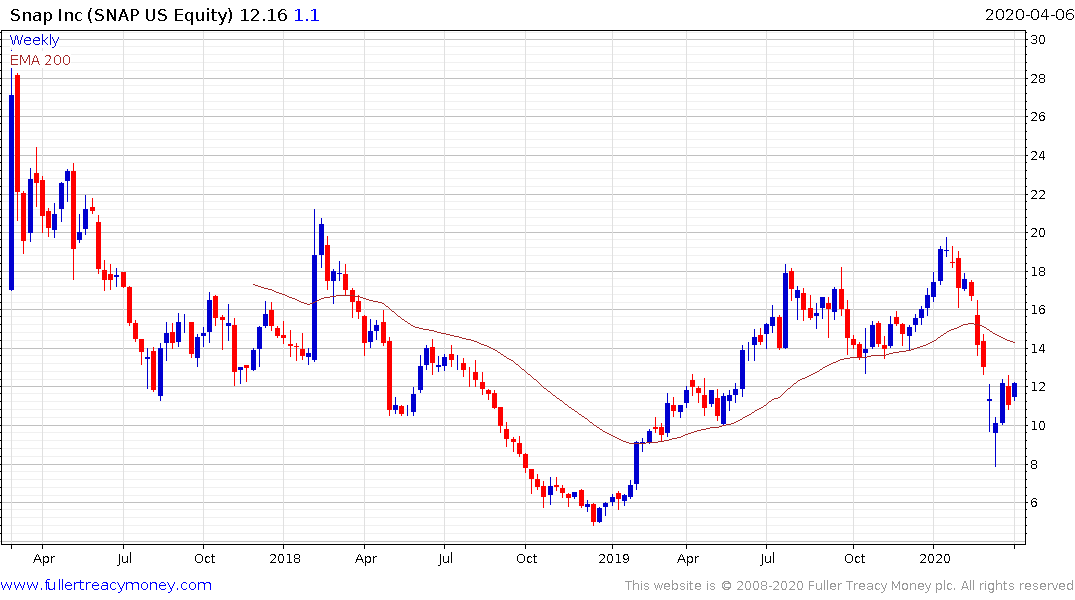Select the 20 price axis label

point(1038,233)
